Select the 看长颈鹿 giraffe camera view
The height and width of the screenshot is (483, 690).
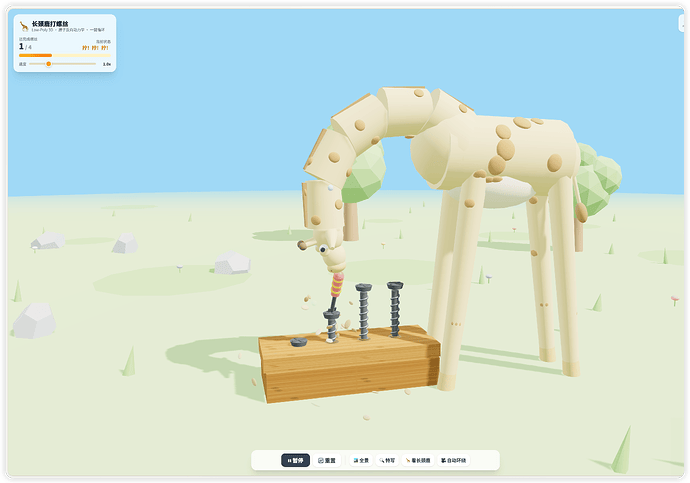[418, 461]
